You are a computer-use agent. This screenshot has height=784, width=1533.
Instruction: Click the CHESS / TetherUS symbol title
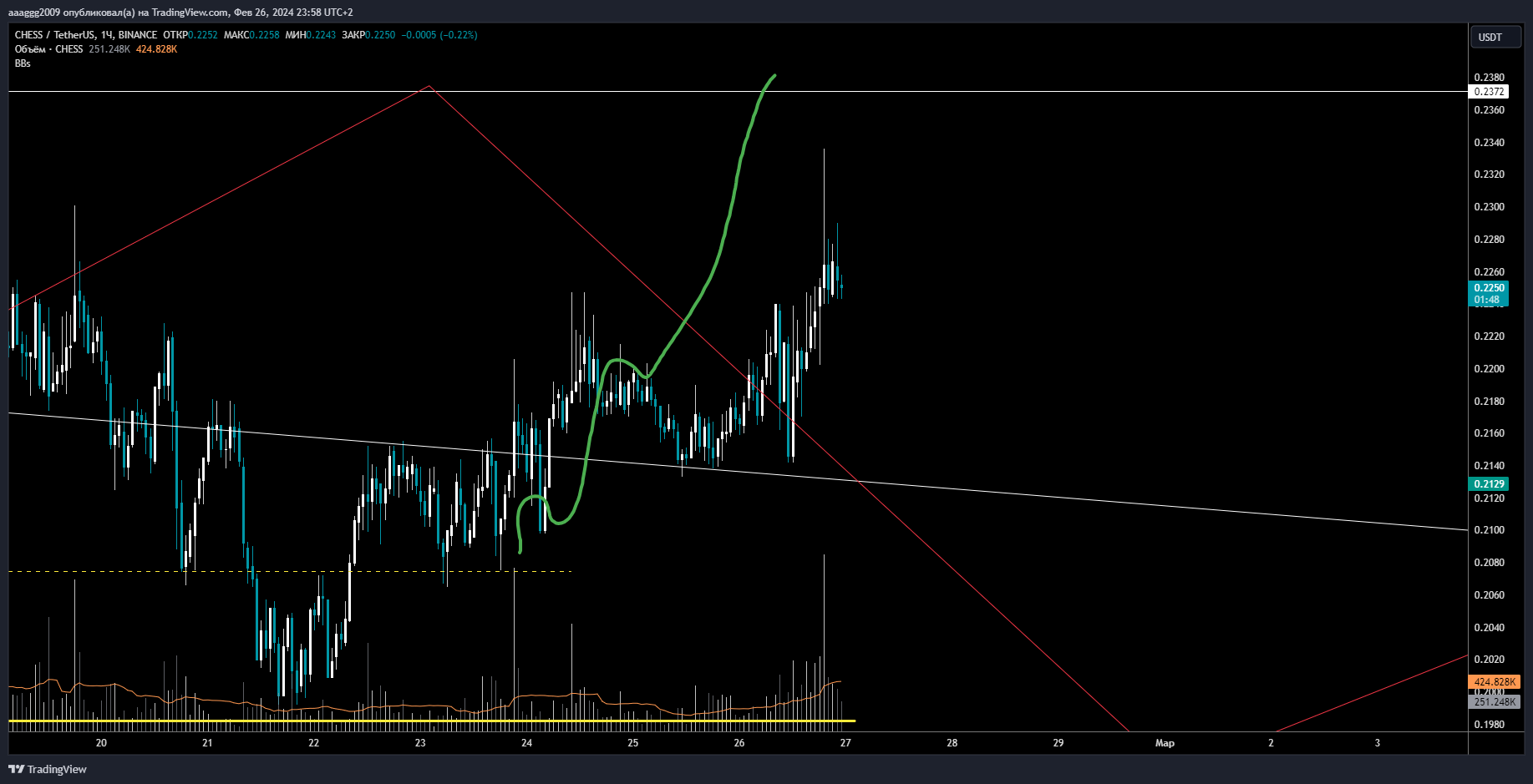pyautogui.click(x=86, y=35)
